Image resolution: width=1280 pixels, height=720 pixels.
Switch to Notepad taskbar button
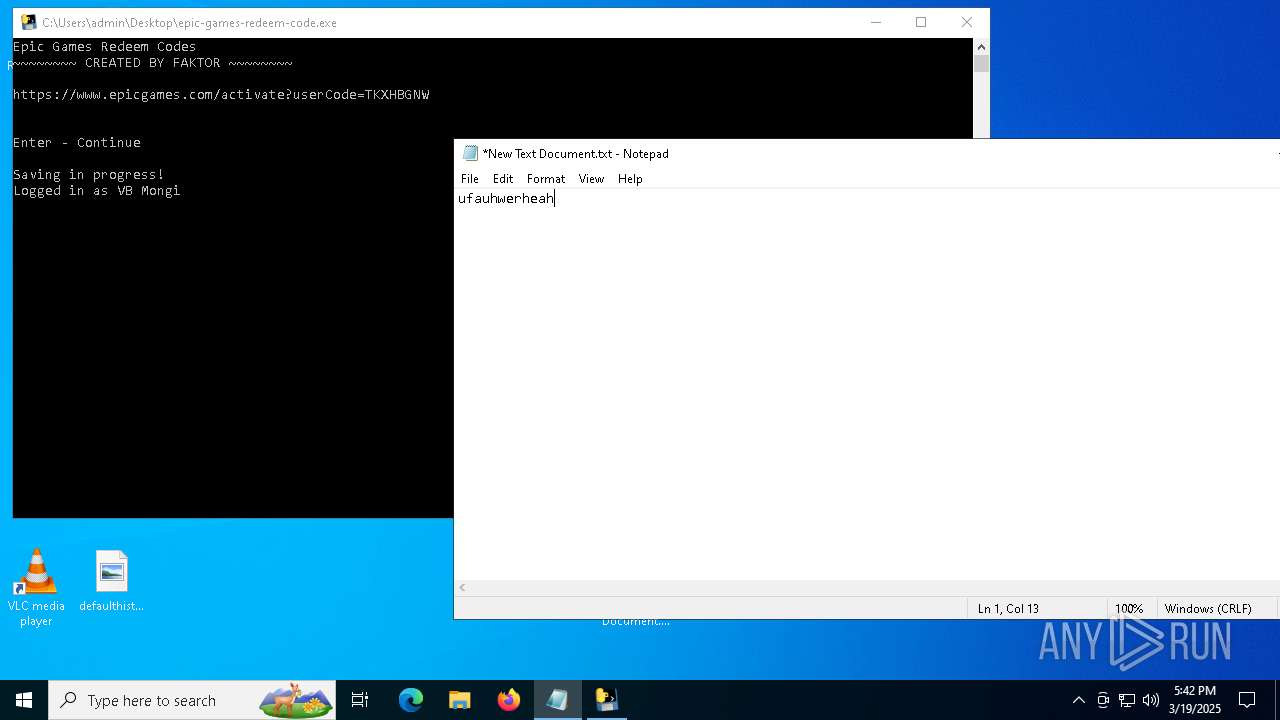(557, 700)
